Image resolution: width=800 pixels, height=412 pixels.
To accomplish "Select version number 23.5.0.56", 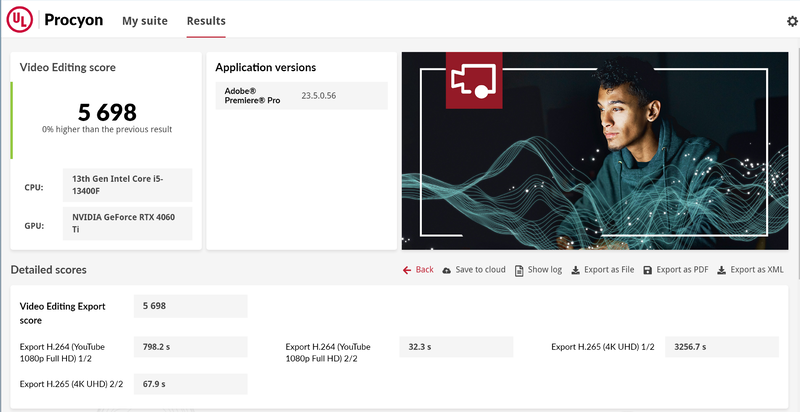I will click(318, 95).
